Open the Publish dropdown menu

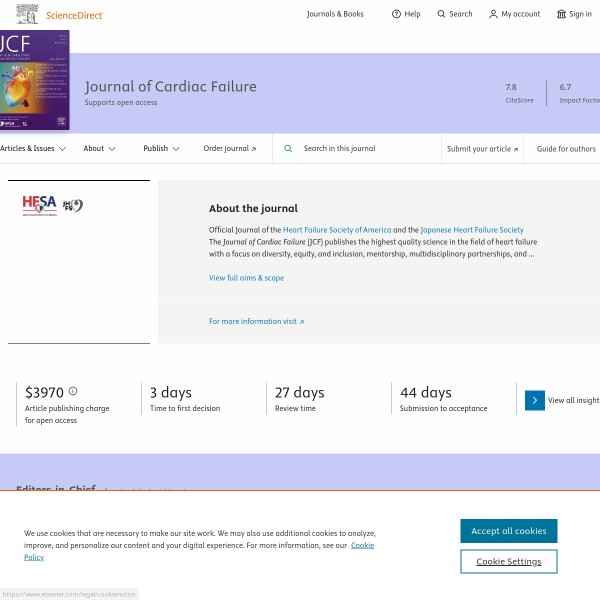point(161,148)
